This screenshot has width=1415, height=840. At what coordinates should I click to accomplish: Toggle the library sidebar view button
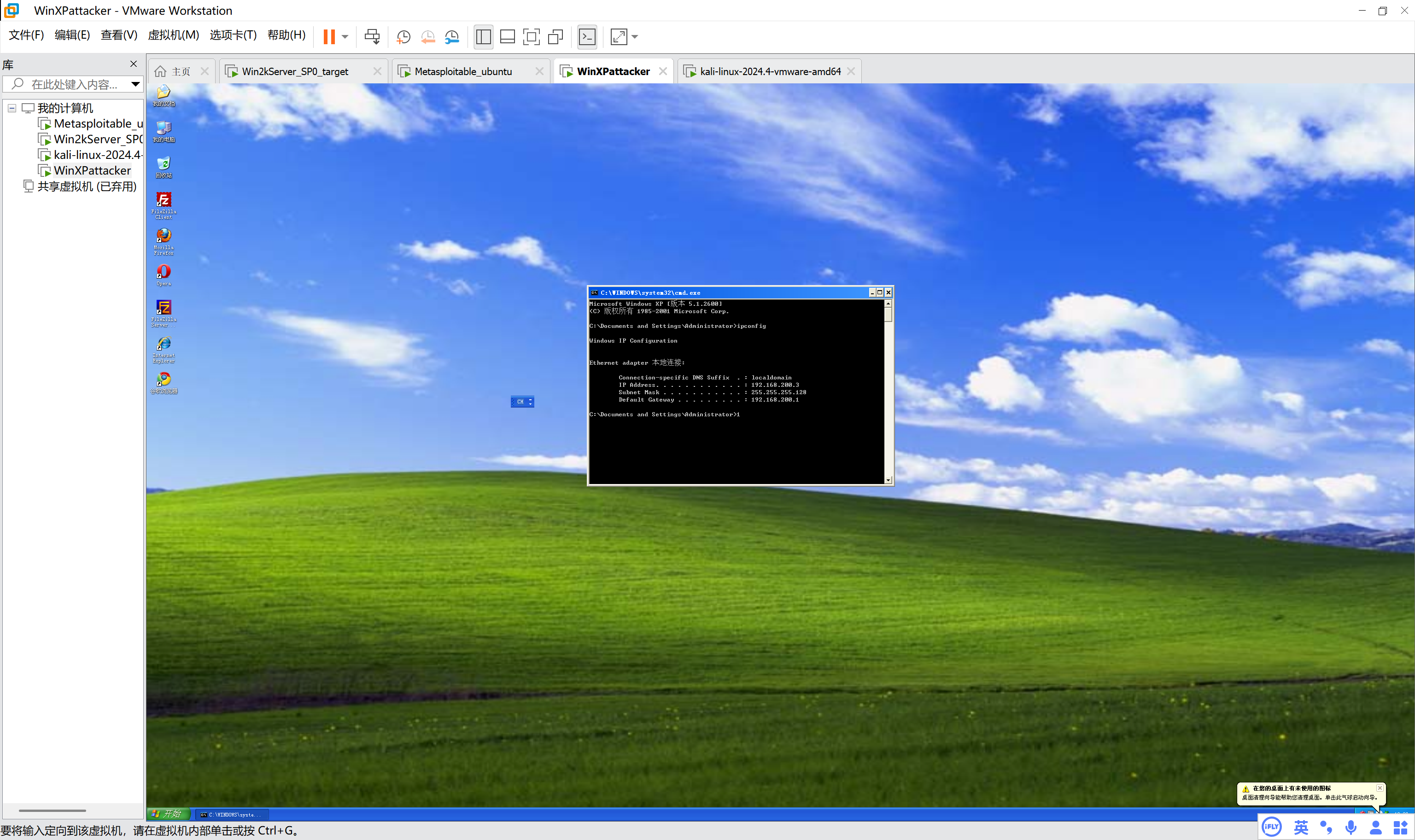click(x=483, y=37)
